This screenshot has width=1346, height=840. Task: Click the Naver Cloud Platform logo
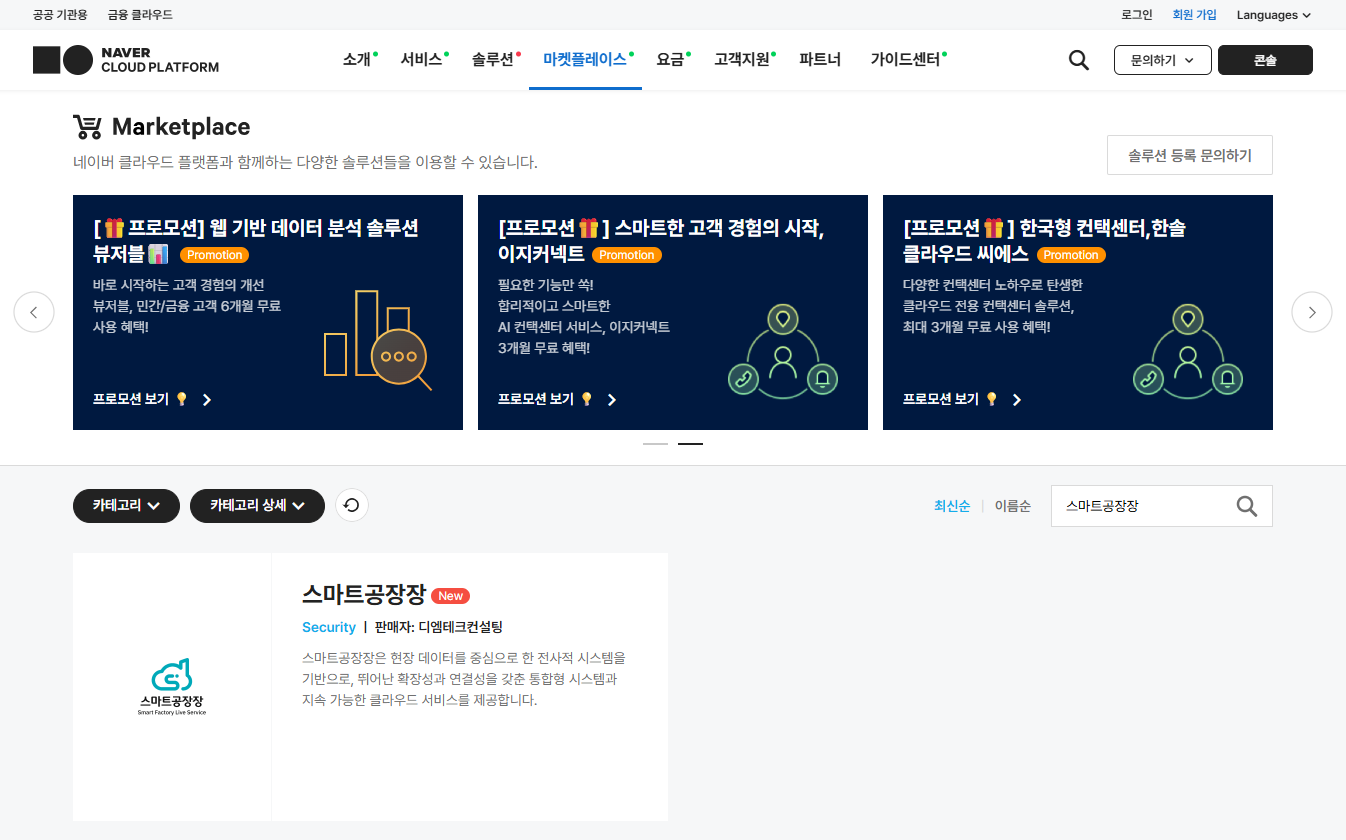click(x=126, y=60)
